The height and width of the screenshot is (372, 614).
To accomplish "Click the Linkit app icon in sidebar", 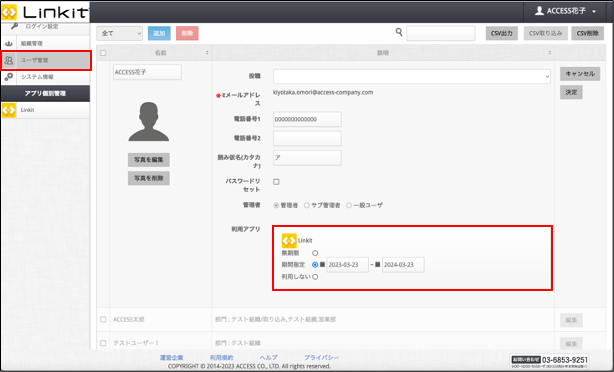I will (9, 110).
